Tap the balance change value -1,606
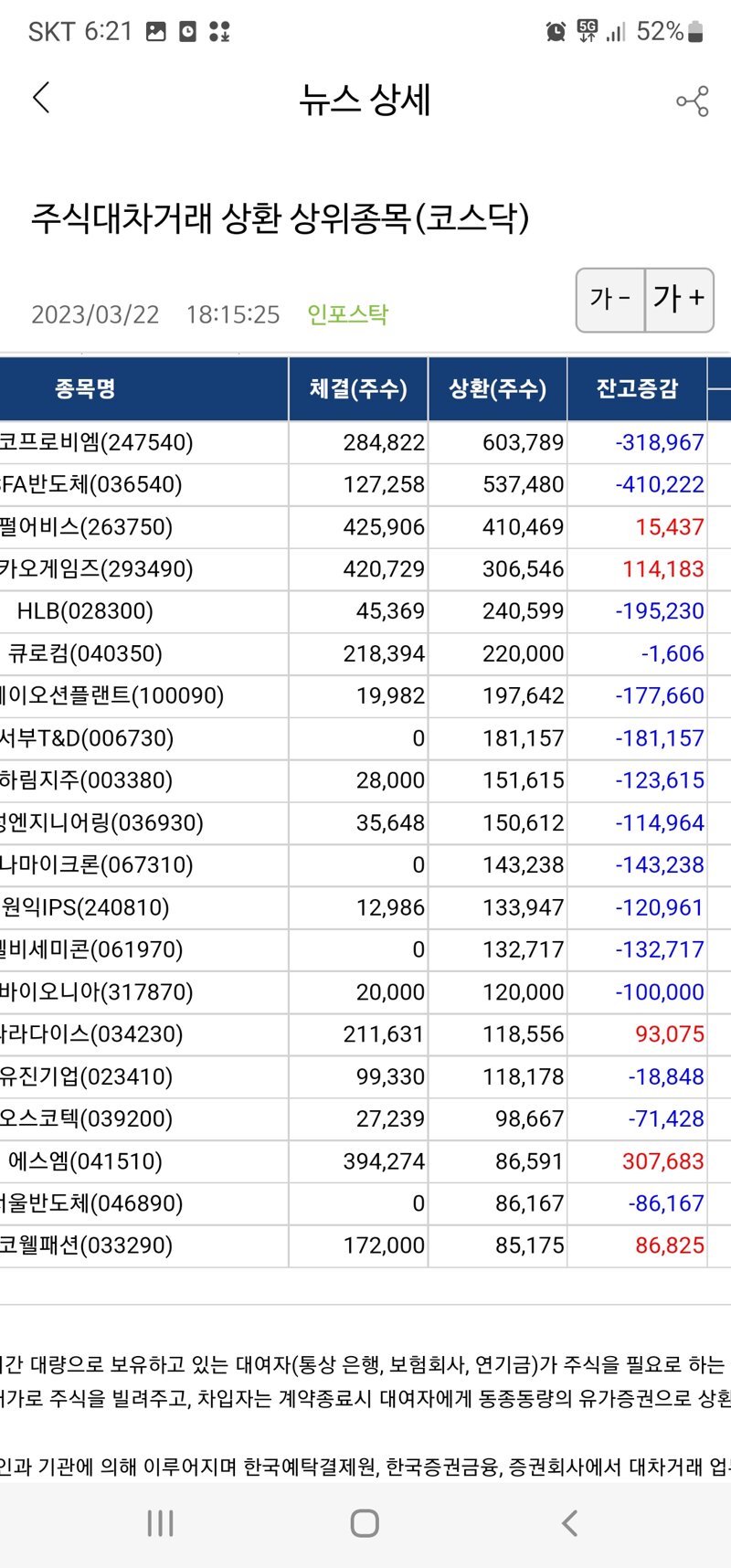 coord(673,654)
